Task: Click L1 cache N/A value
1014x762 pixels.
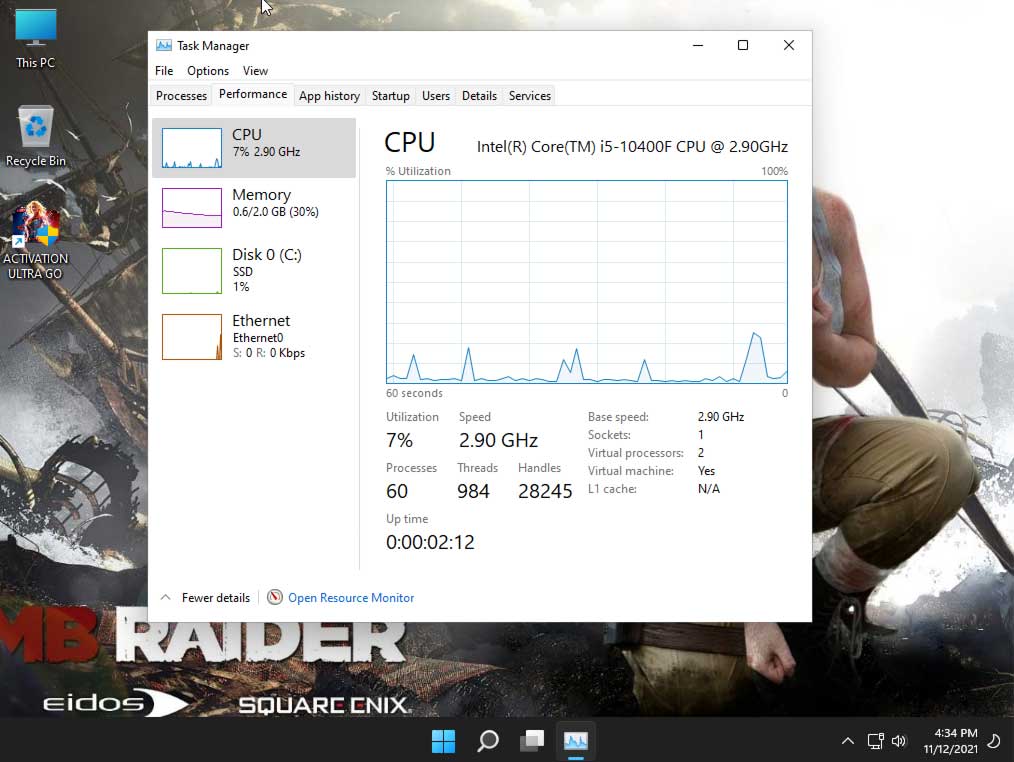Action: click(708, 489)
